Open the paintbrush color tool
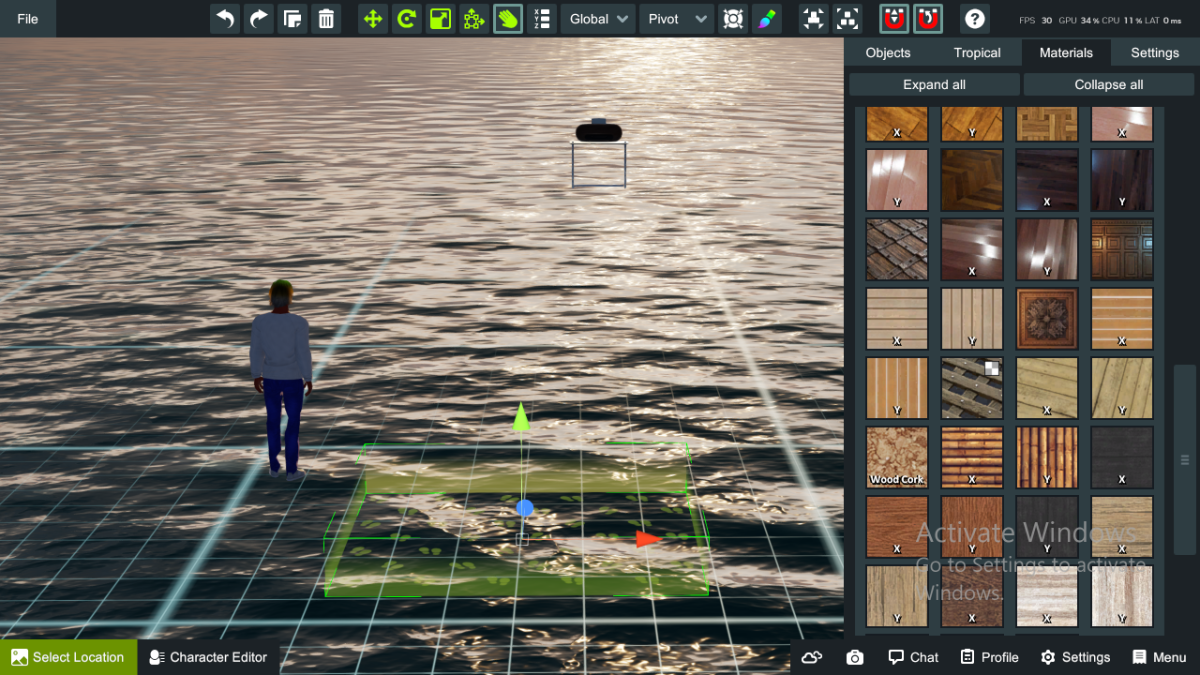1200x675 pixels. click(766, 19)
